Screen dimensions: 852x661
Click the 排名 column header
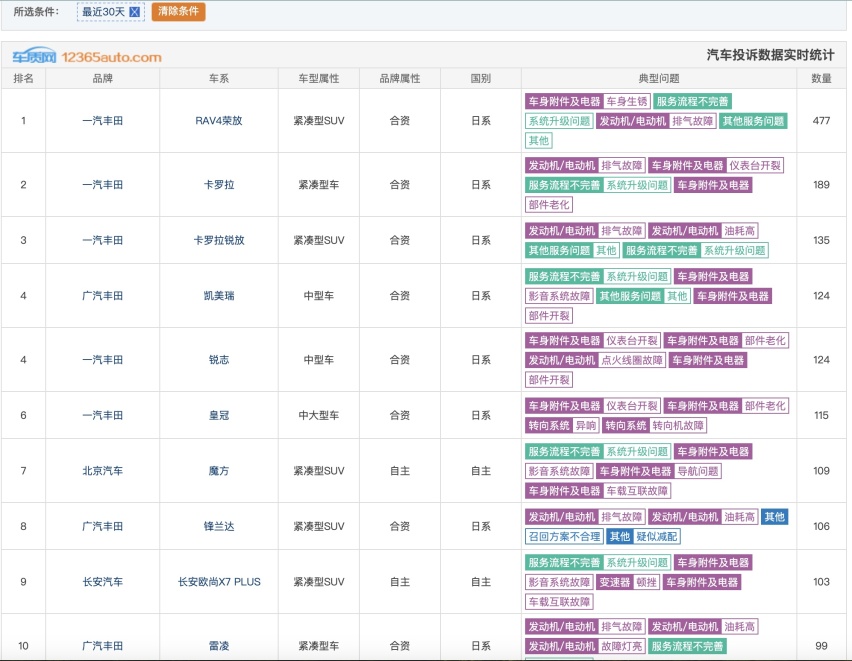(x=23, y=78)
